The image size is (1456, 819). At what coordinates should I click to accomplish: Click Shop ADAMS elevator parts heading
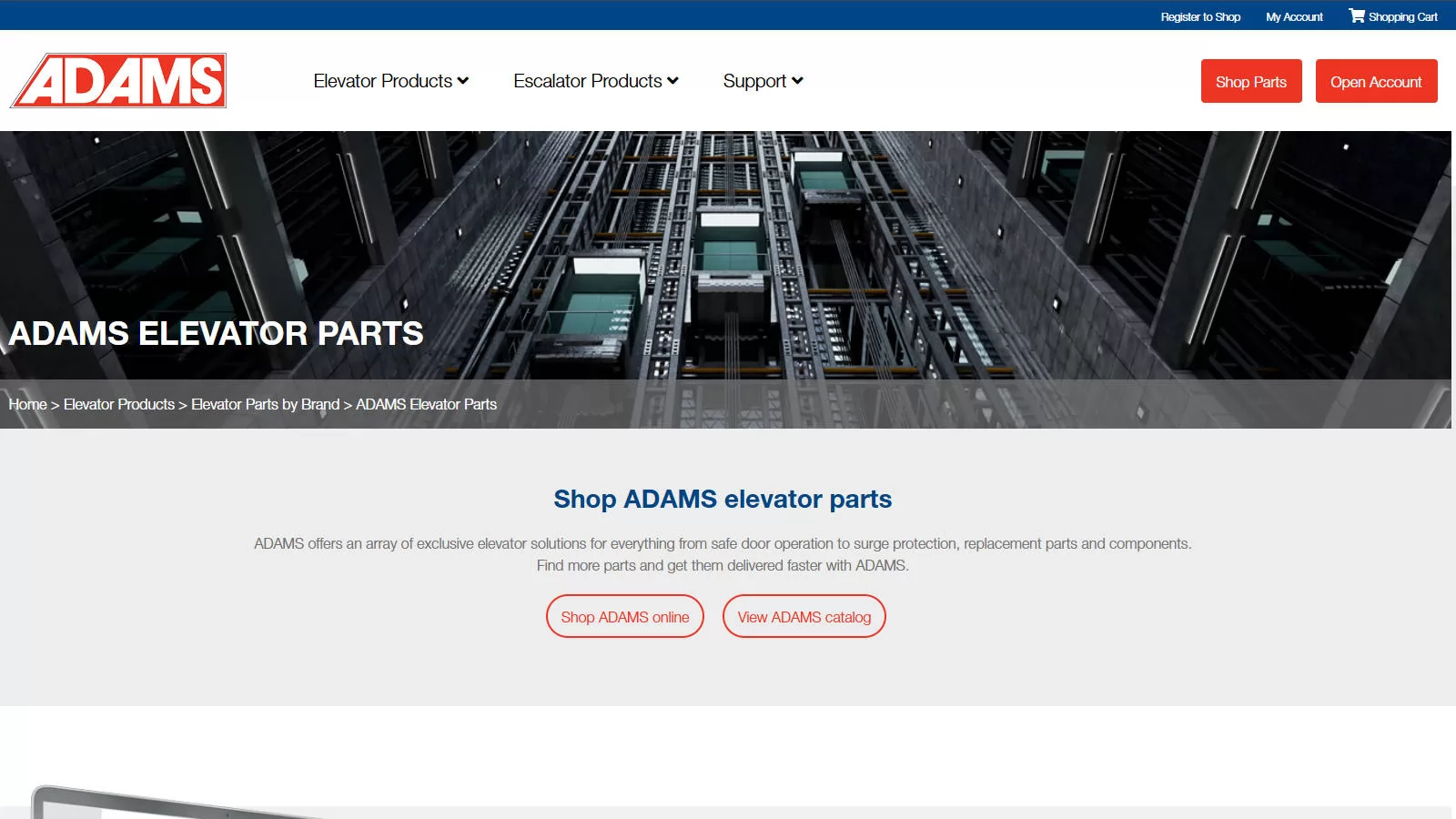point(723,499)
